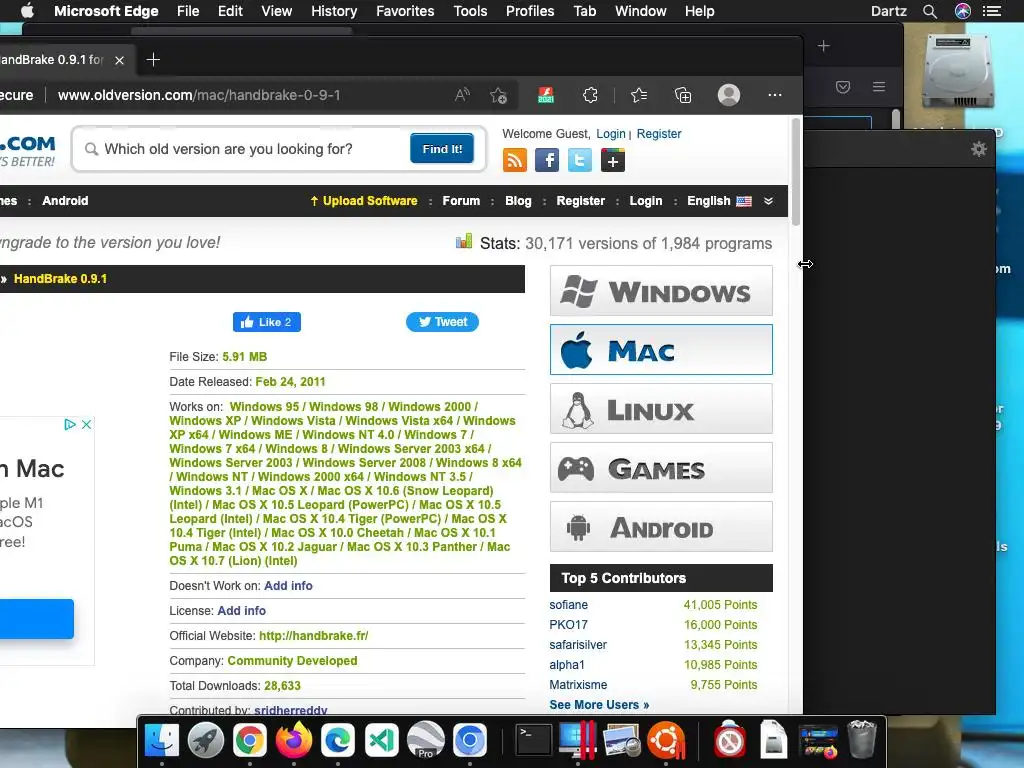The width and height of the screenshot is (1024, 768).
Task: Open contributor sofiane profile
Action: point(568,605)
